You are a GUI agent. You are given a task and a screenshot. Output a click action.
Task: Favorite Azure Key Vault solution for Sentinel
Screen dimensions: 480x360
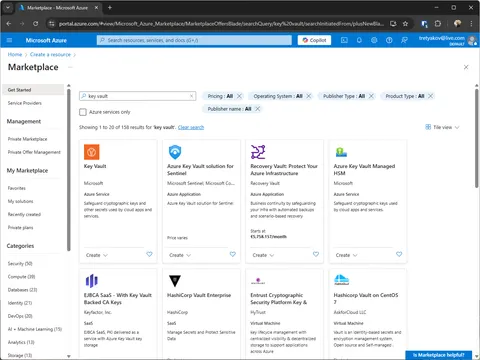click(x=233, y=254)
